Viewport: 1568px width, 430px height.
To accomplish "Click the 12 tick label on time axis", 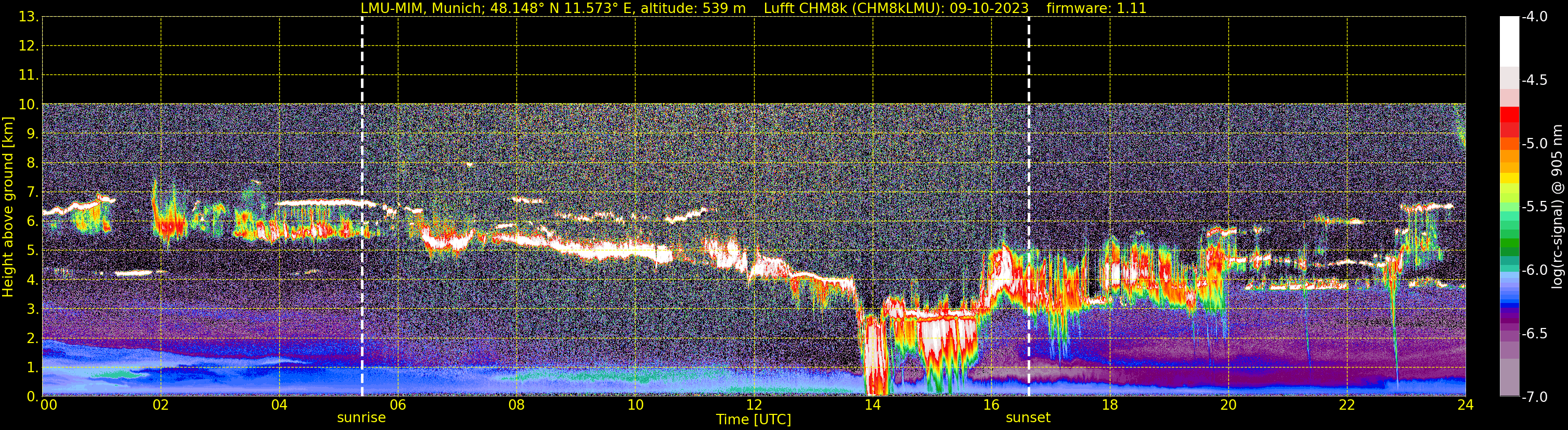I will click(754, 405).
